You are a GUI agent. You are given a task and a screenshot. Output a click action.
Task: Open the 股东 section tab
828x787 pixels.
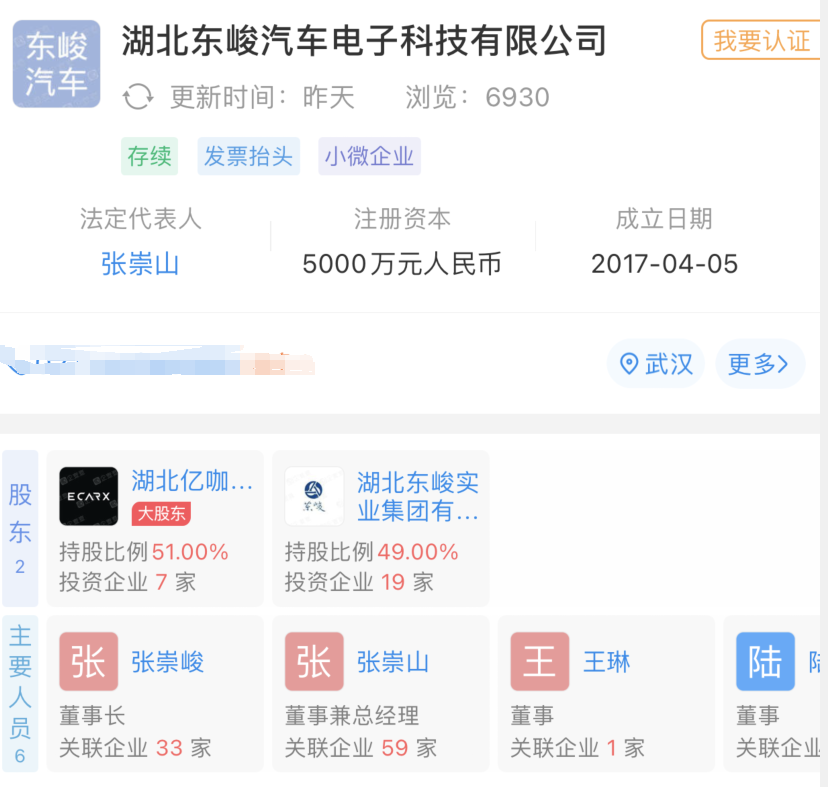point(20,528)
